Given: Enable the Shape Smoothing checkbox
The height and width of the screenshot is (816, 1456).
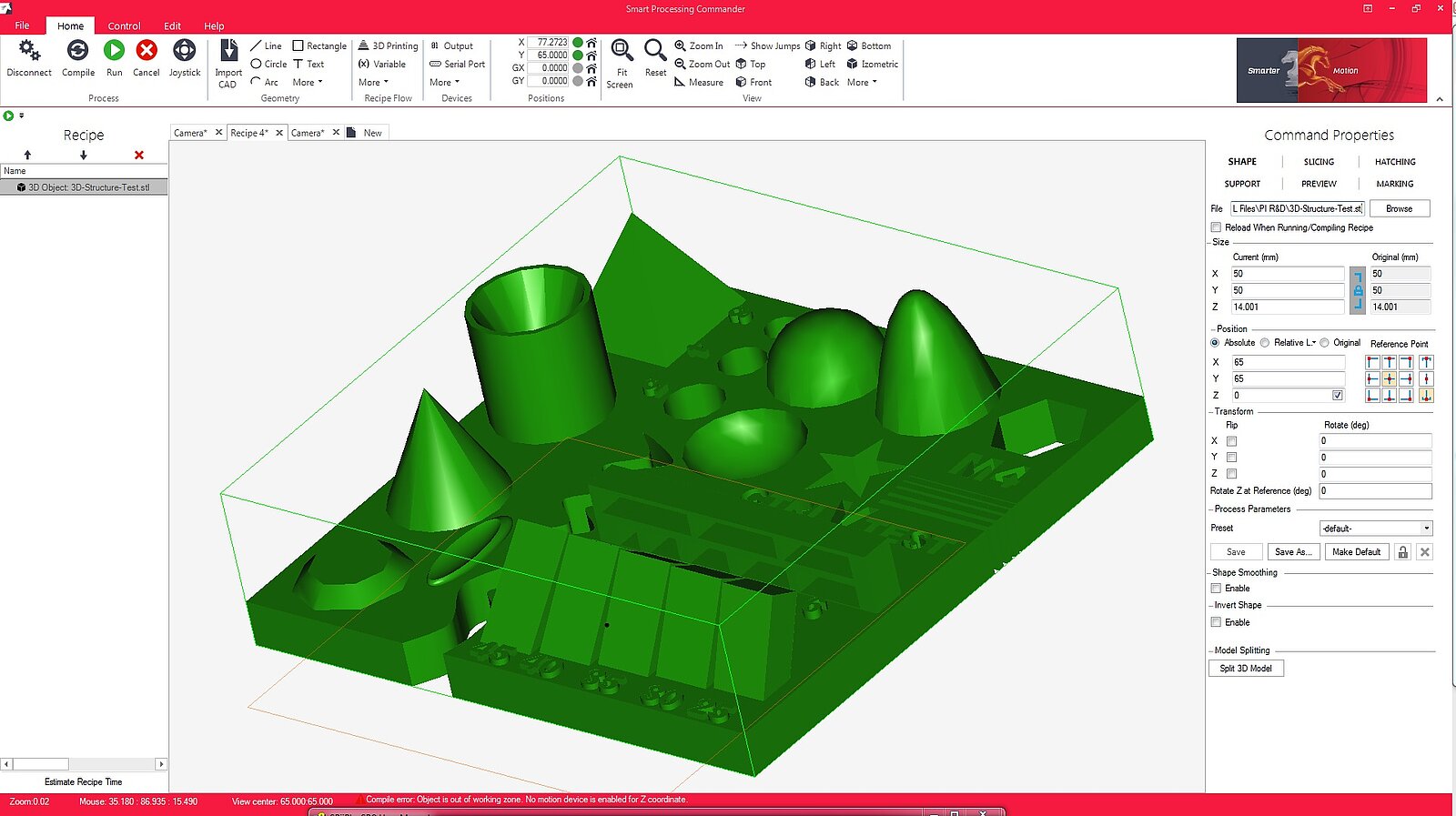Looking at the screenshot, I should 1216,589.
